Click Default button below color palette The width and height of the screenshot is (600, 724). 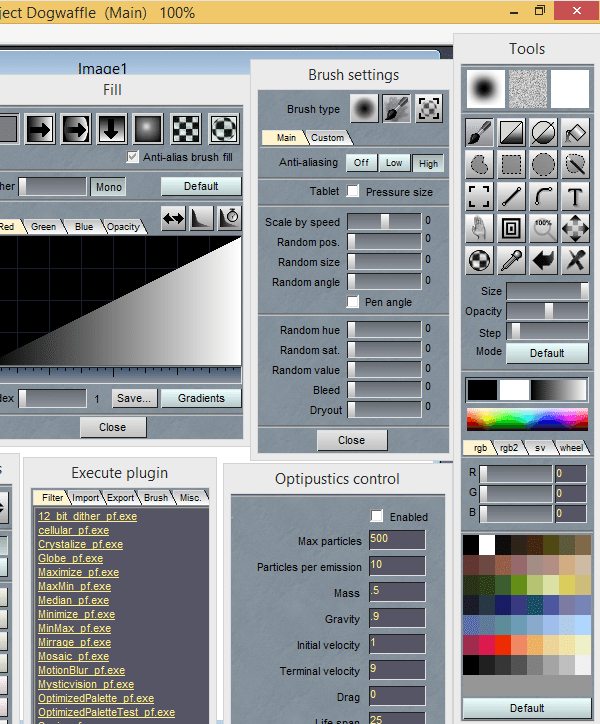click(527, 708)
